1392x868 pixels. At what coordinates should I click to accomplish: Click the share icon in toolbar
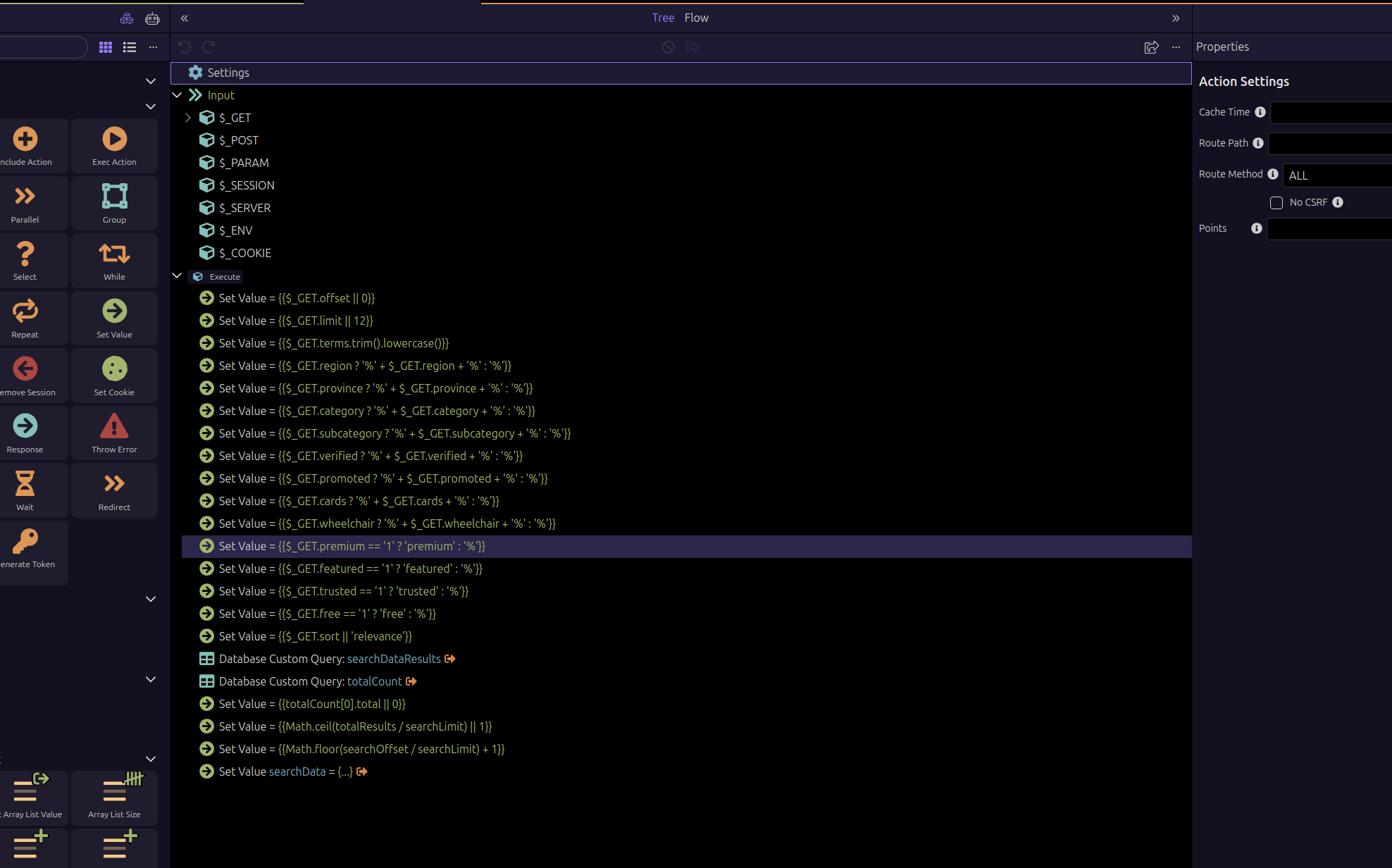tap(1151, 47)
